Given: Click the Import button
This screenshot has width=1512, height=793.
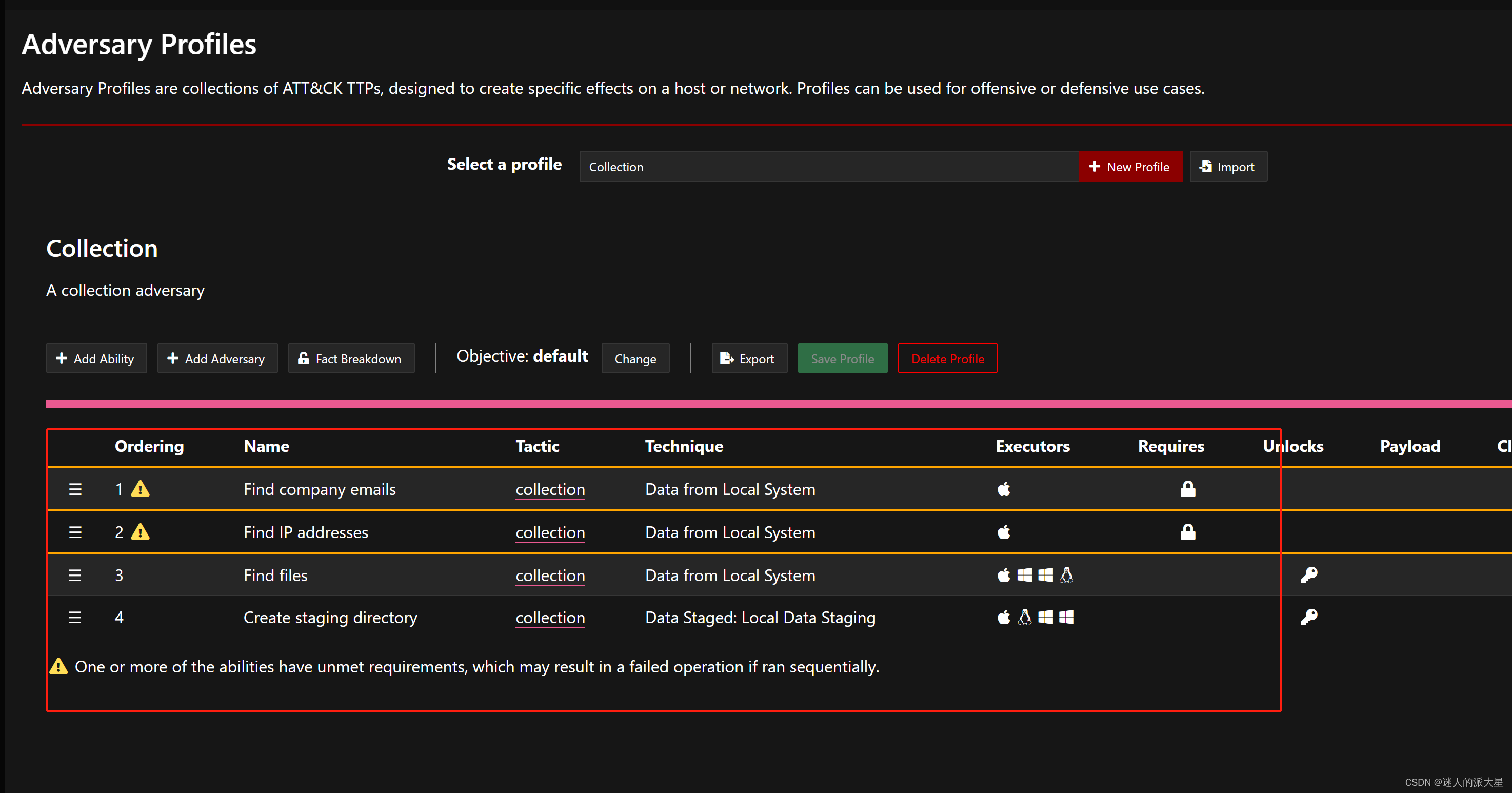Looking at the screenshot, I should 1227,167.
